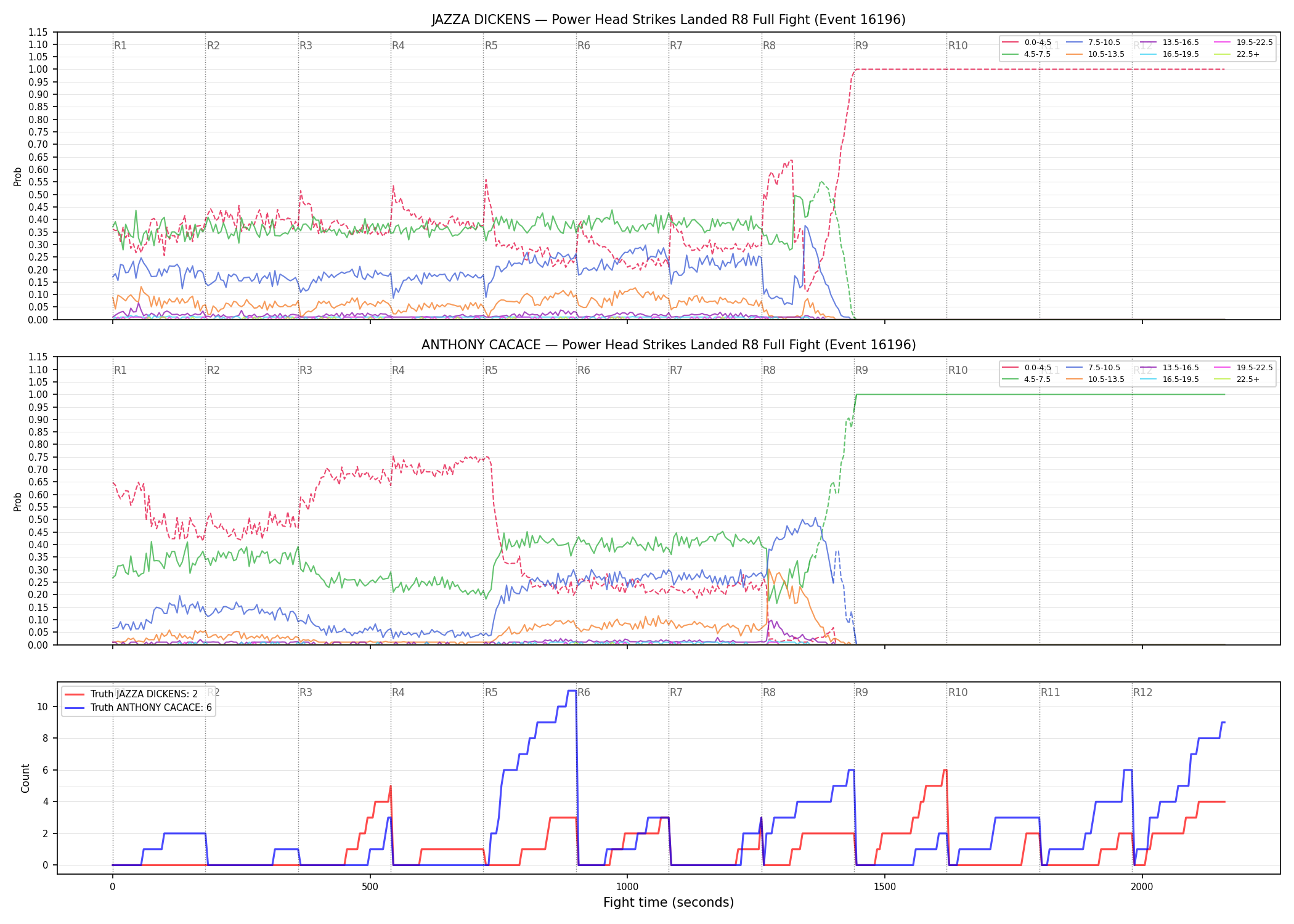
Task: Click the R9 round marker in Dickens chart
Action: click(861, 46)
